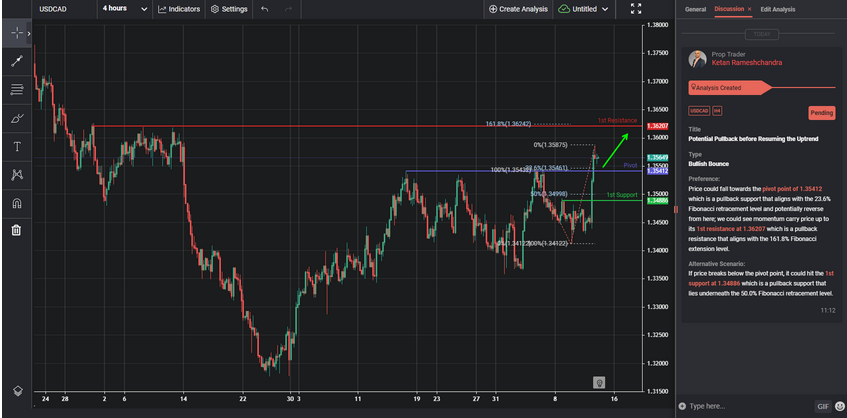Click the message input field
Image resolution: width=847 pixels, height=418 pixels.
(x=749, y=406)
